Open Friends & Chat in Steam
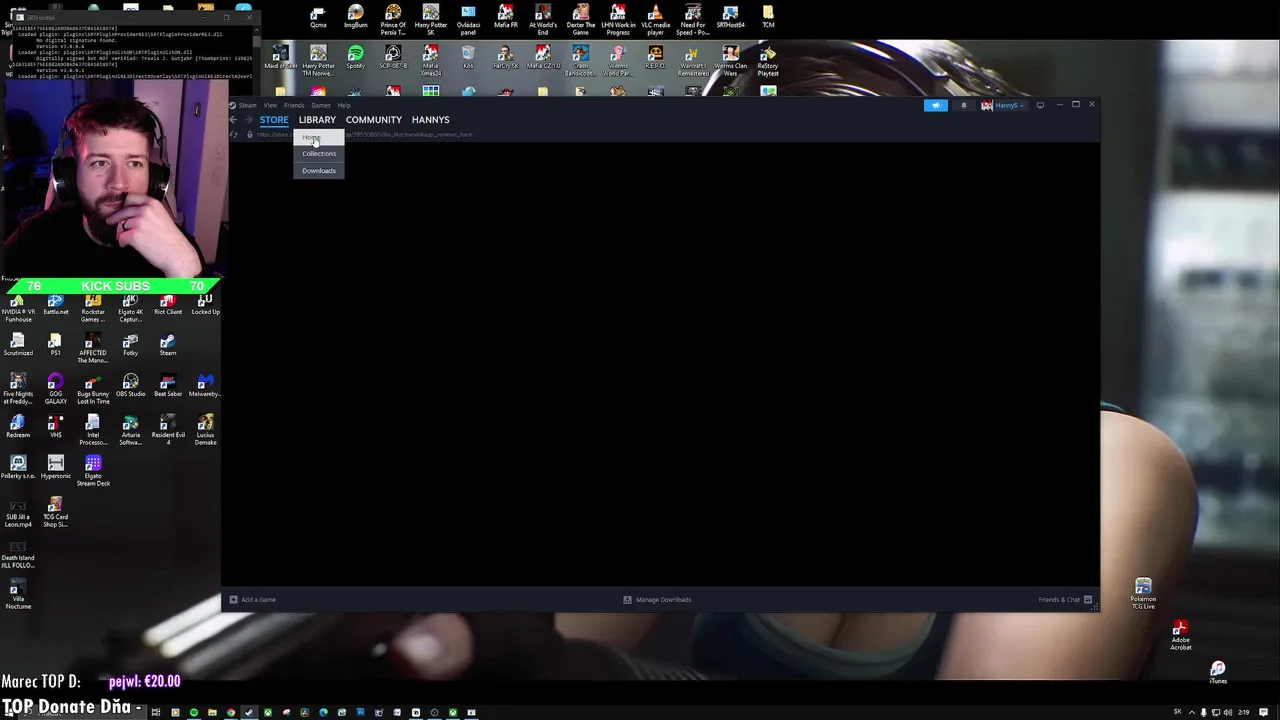Image resolution: width=1280 pixels, height=720 pixels. coord(1065,600)
